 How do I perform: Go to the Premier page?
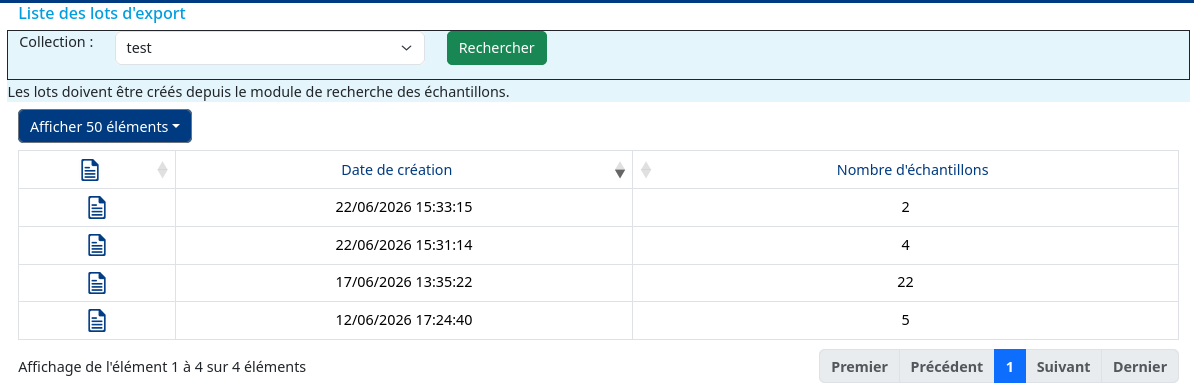click(859, 366)
